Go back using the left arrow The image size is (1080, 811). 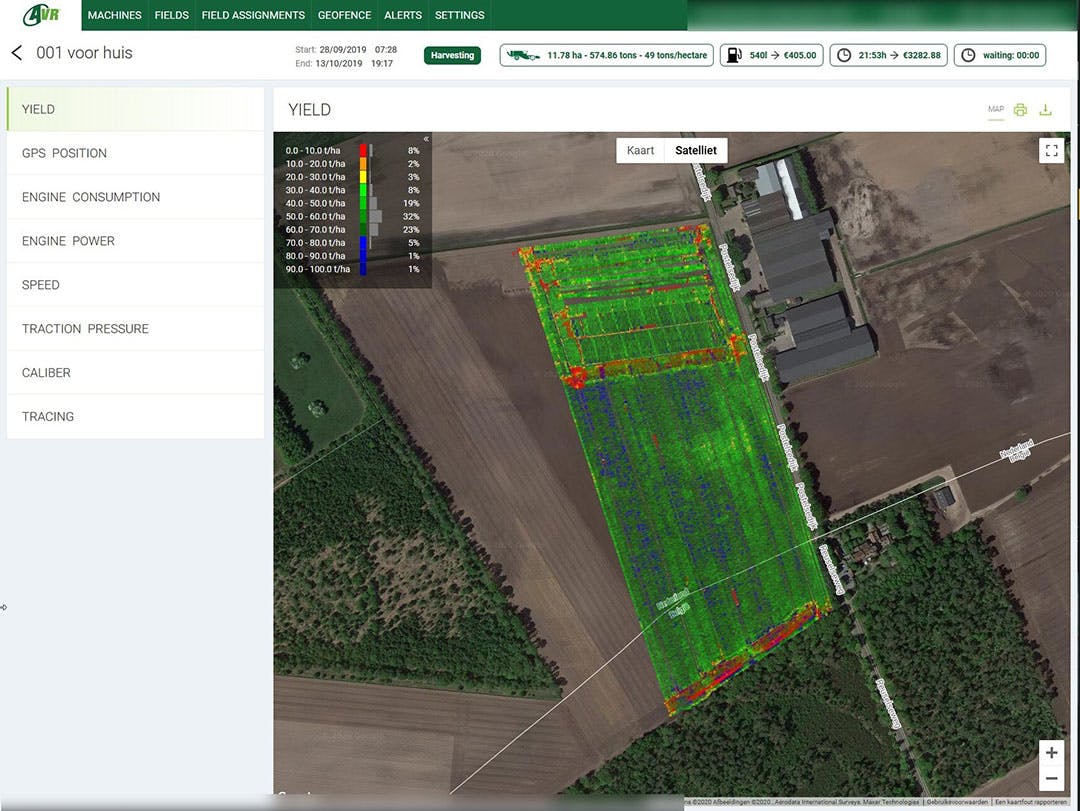pyautogui.click(x=17, y=53)
